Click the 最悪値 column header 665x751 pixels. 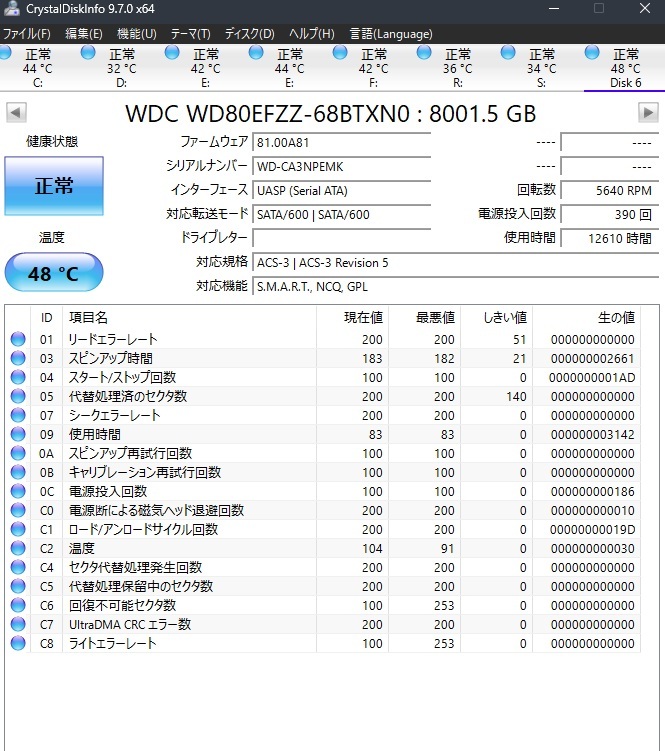point(424,317)
